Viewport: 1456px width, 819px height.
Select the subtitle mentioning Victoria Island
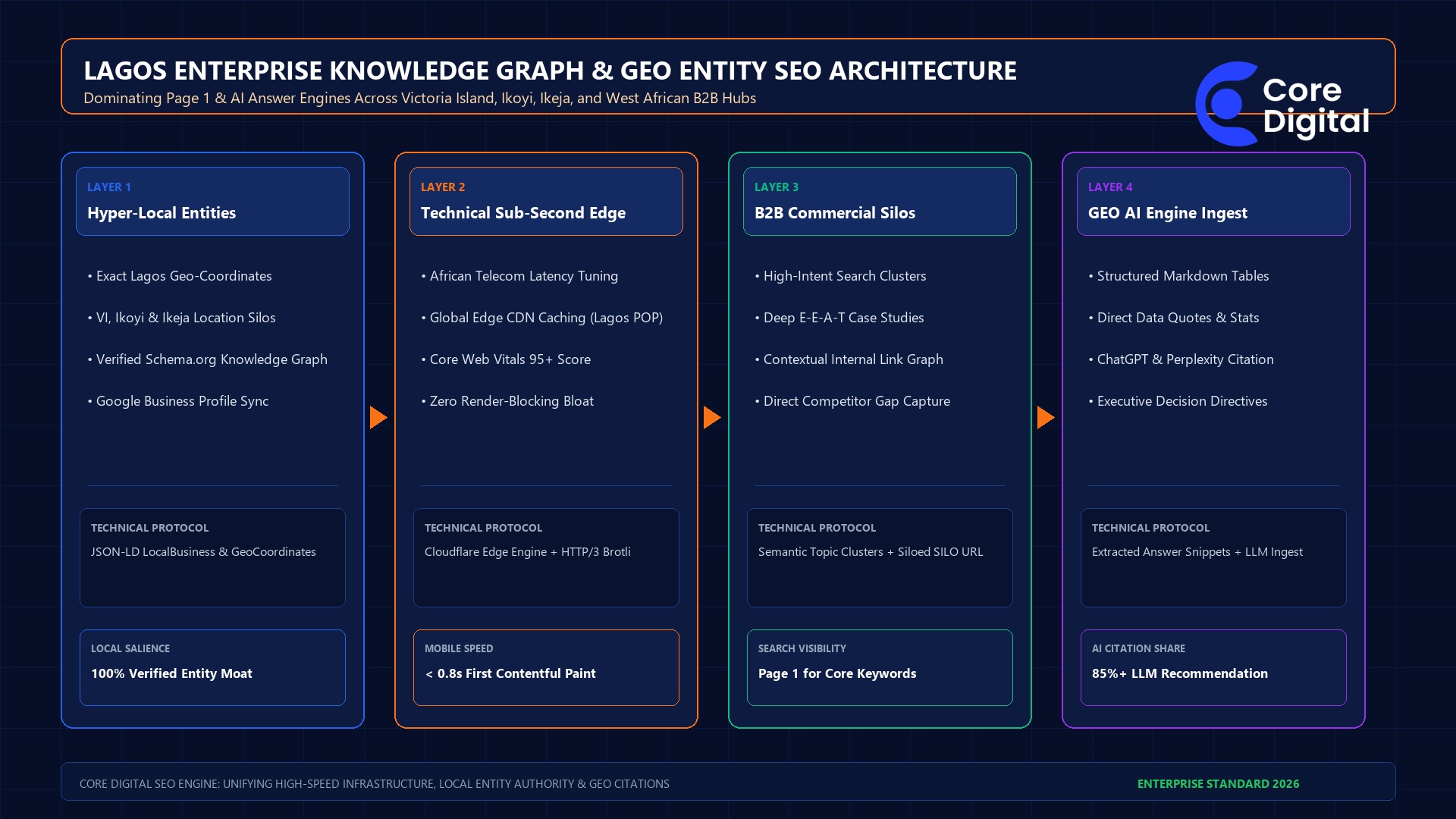[419, 98]
